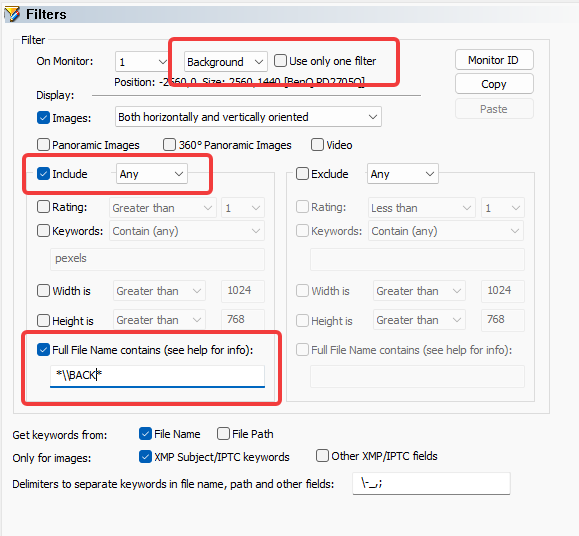
Task: Open the On Monitor number dropdown
Action: pos(143,62)
